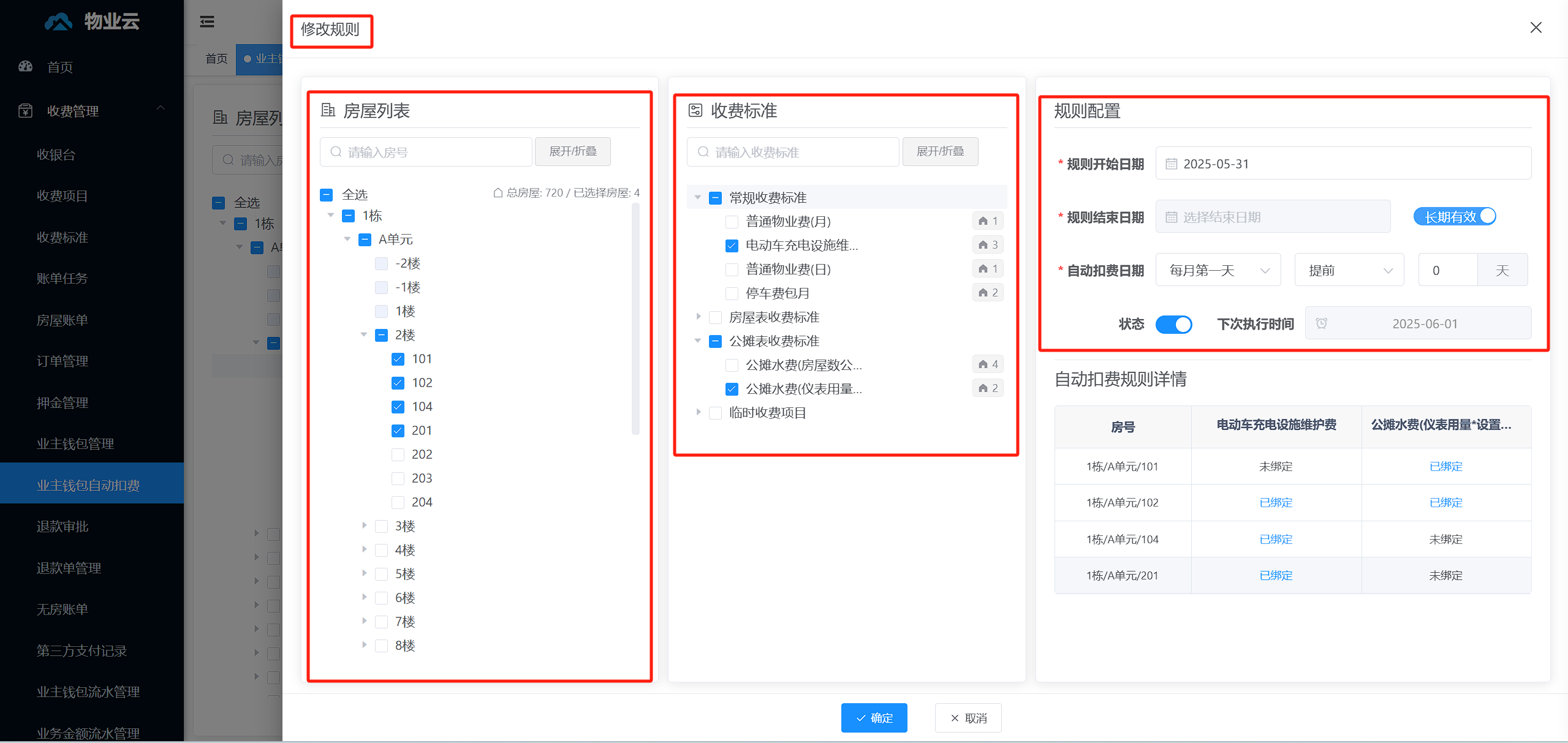Screen dimensions: 1568x743
Task: Check 停车费包月 fee standard
Action: pos(732,293)
